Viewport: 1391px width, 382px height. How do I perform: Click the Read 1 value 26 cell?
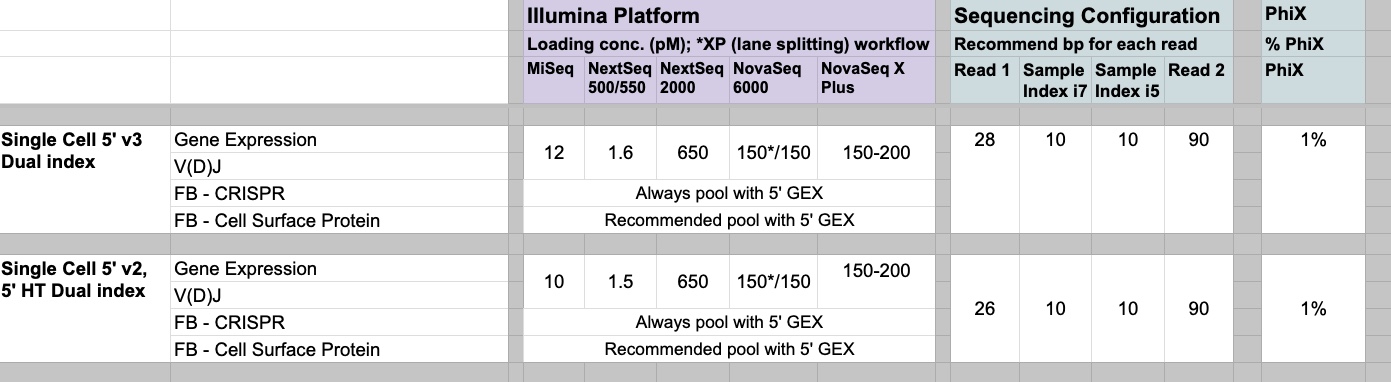coord(985,309)
